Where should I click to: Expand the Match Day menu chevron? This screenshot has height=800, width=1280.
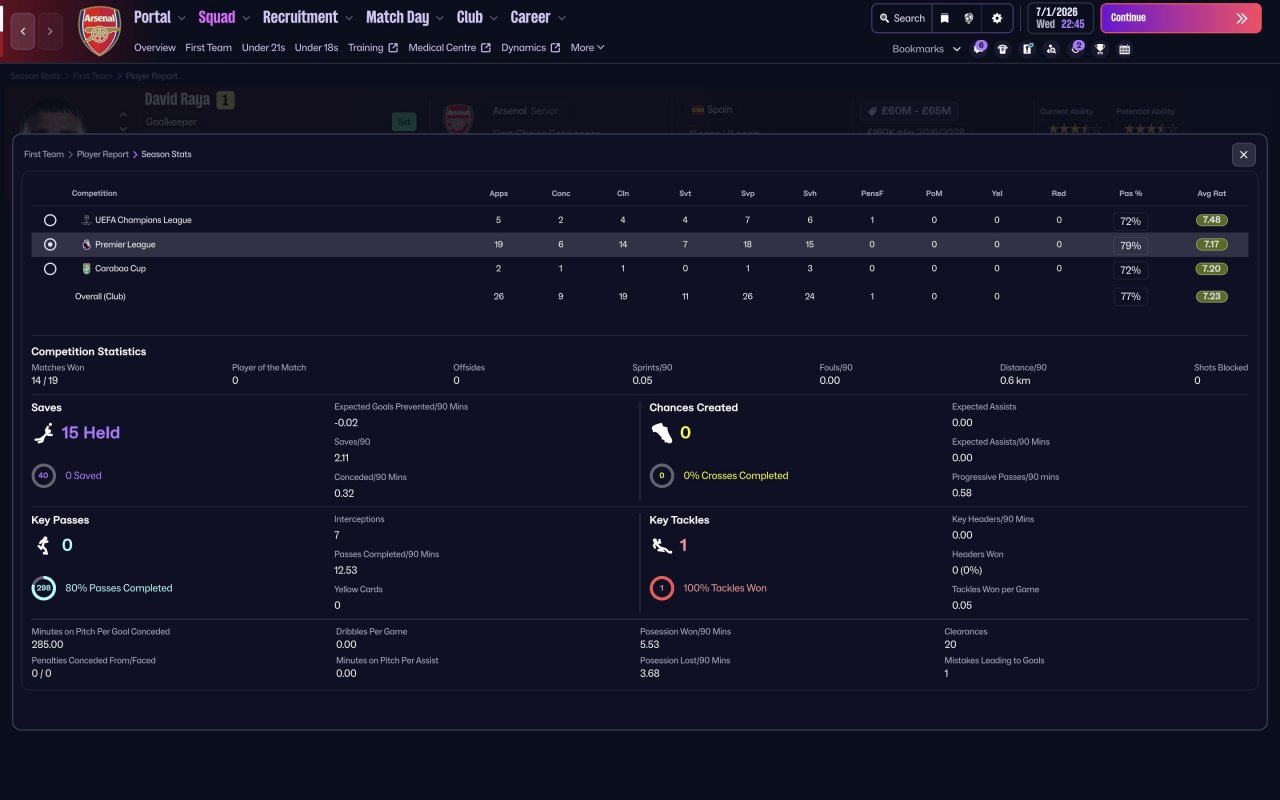click(x=439, y=18)
